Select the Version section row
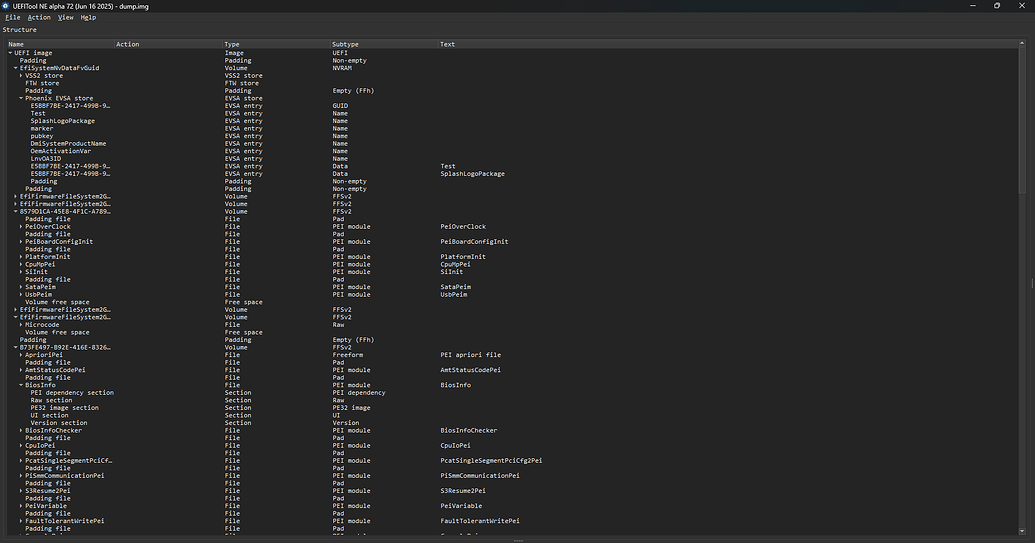 (59, 423)
